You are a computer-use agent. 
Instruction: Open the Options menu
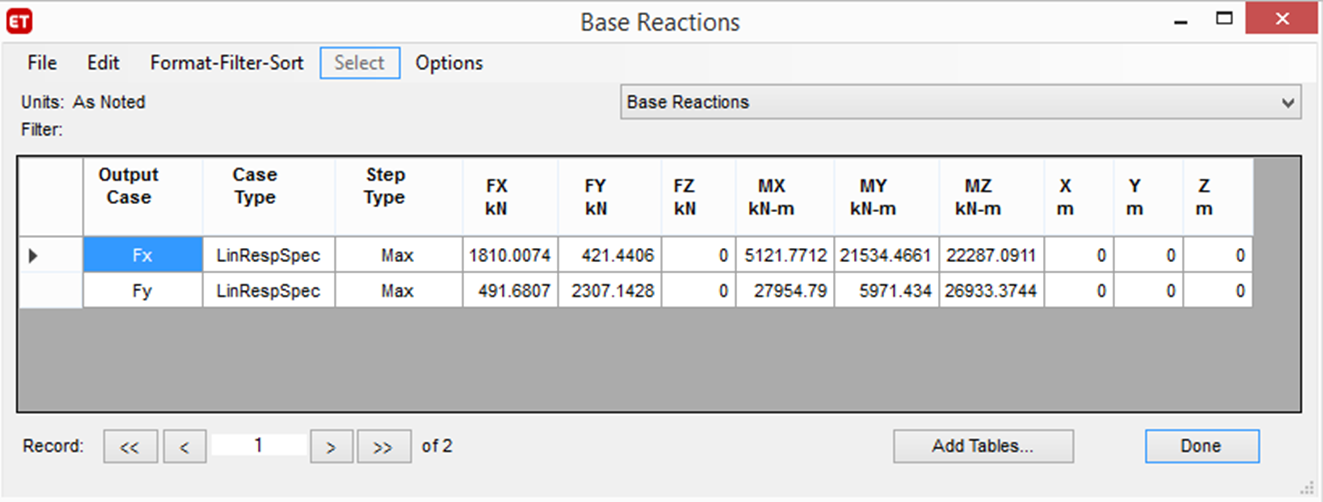pos(449,63)
